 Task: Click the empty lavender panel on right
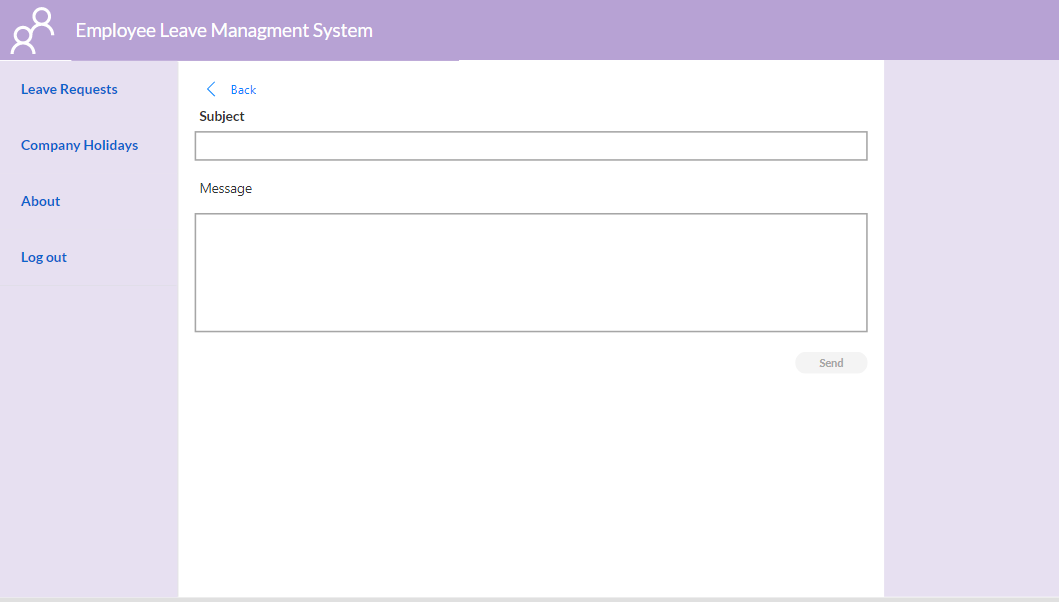tap(971, 328)
